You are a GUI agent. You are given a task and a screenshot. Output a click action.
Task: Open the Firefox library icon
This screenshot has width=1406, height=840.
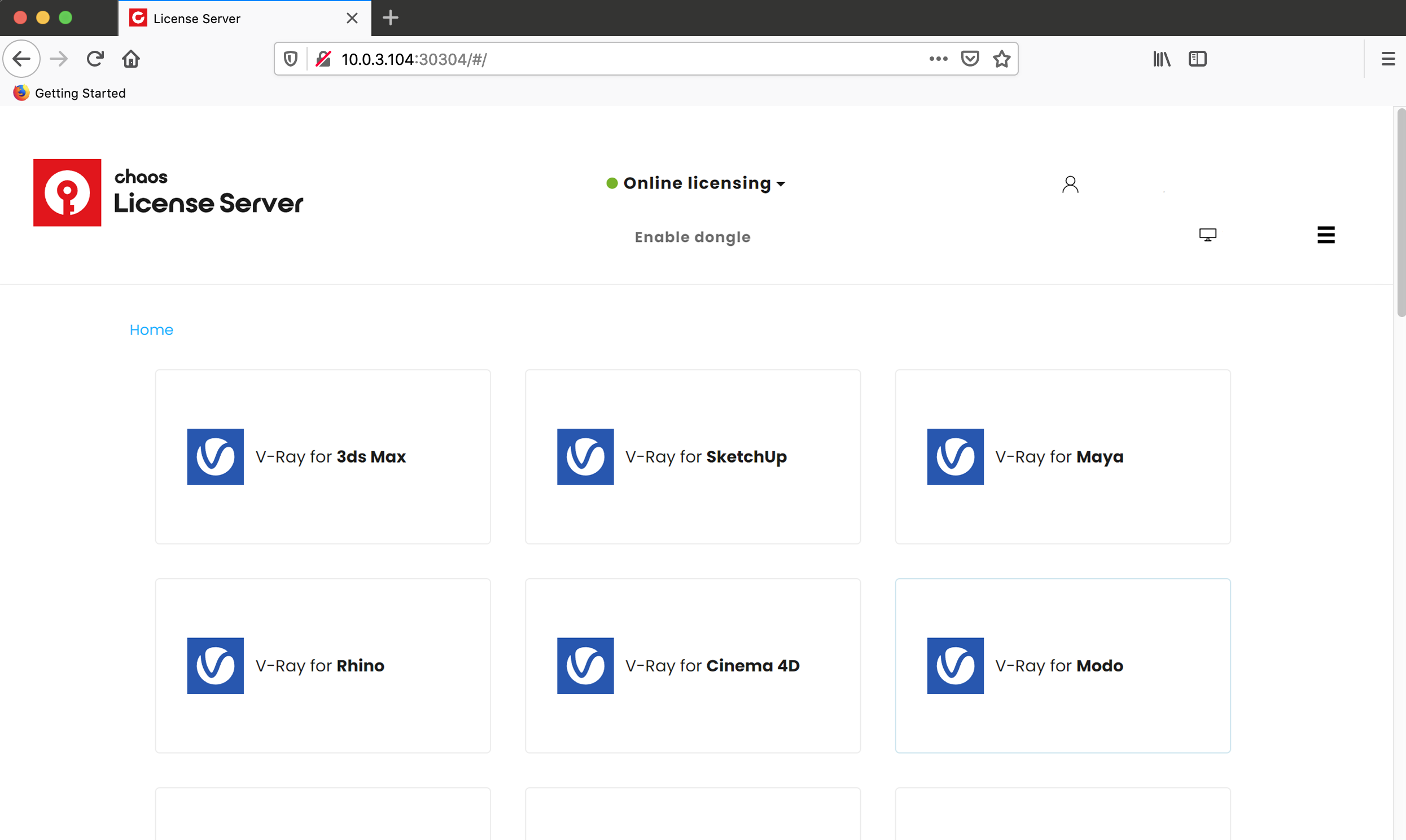(1162, 59)
